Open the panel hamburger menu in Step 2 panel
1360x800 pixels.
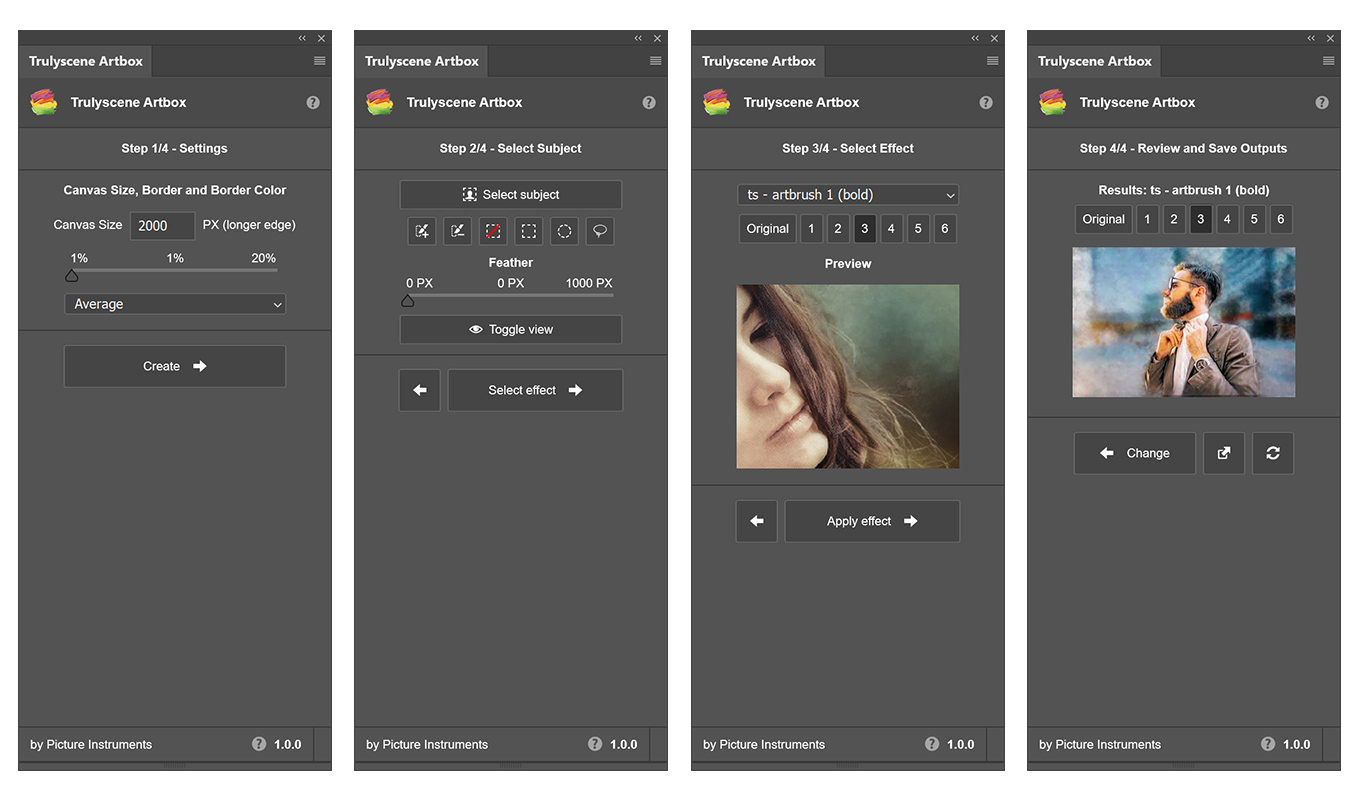[656, 61]
